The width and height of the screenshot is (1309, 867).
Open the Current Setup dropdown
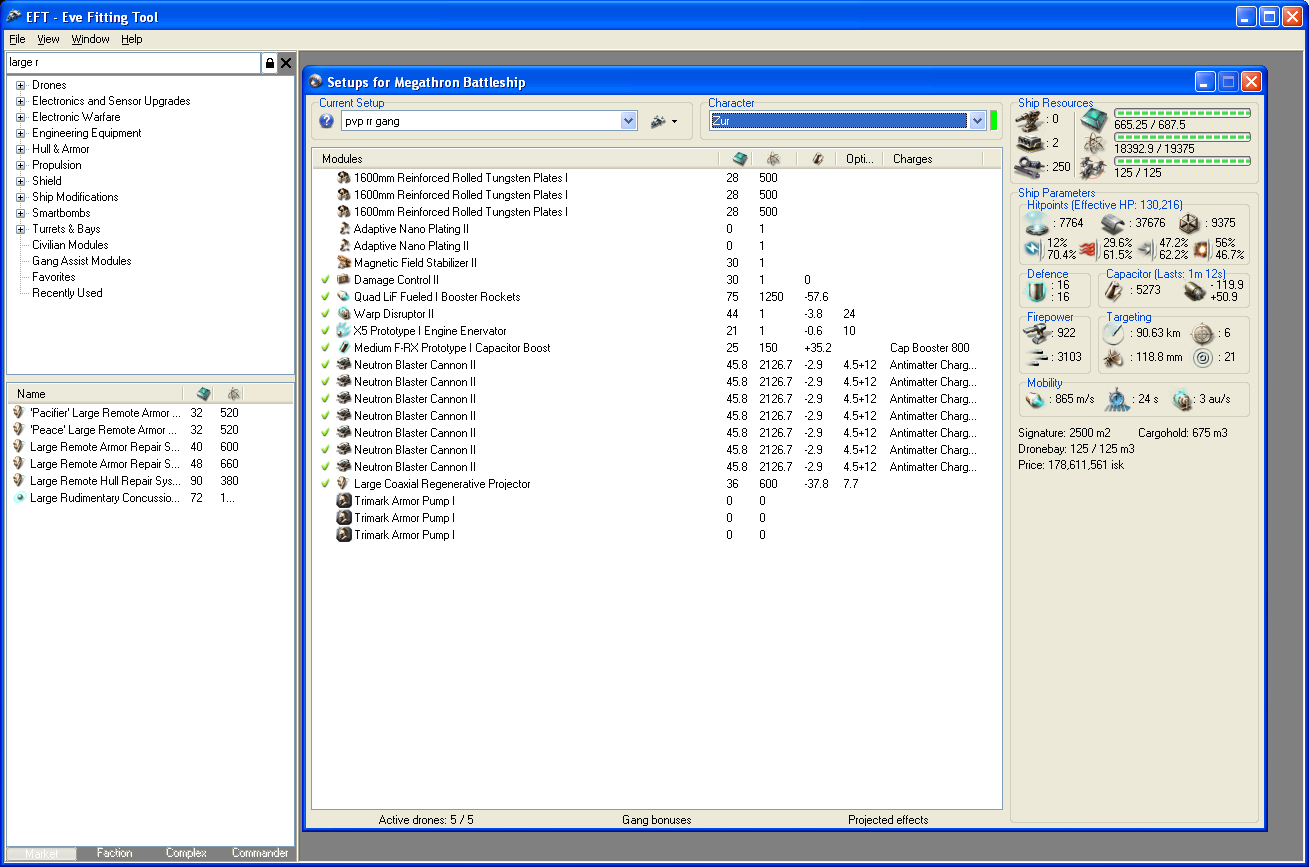pyautogui.click(x=628, y=121)
